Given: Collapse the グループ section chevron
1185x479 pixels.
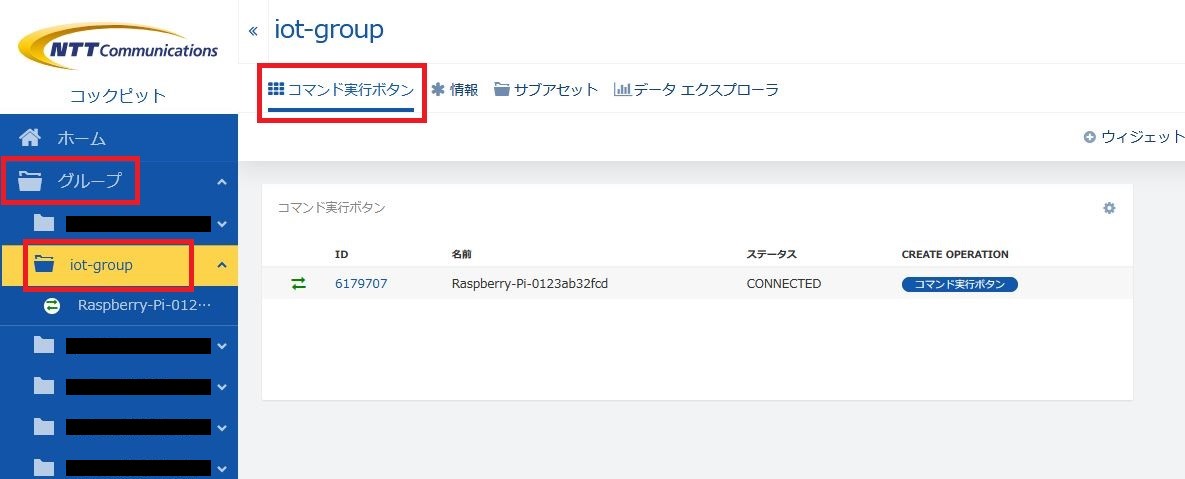Looking at the screenshot, I should pyautogui.click(x=221, y=182).
